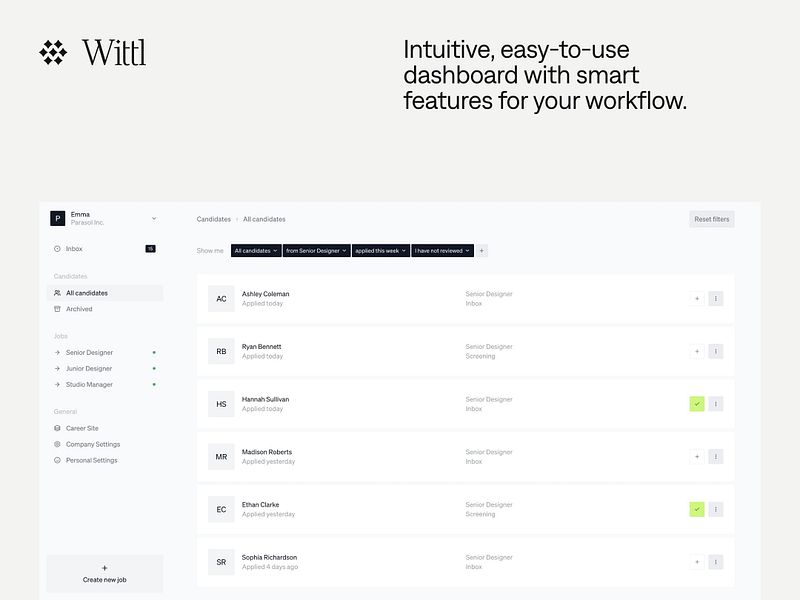This screenshot has height=600, width=800.
Task: Click the Career Site icon
Action: 57,428
